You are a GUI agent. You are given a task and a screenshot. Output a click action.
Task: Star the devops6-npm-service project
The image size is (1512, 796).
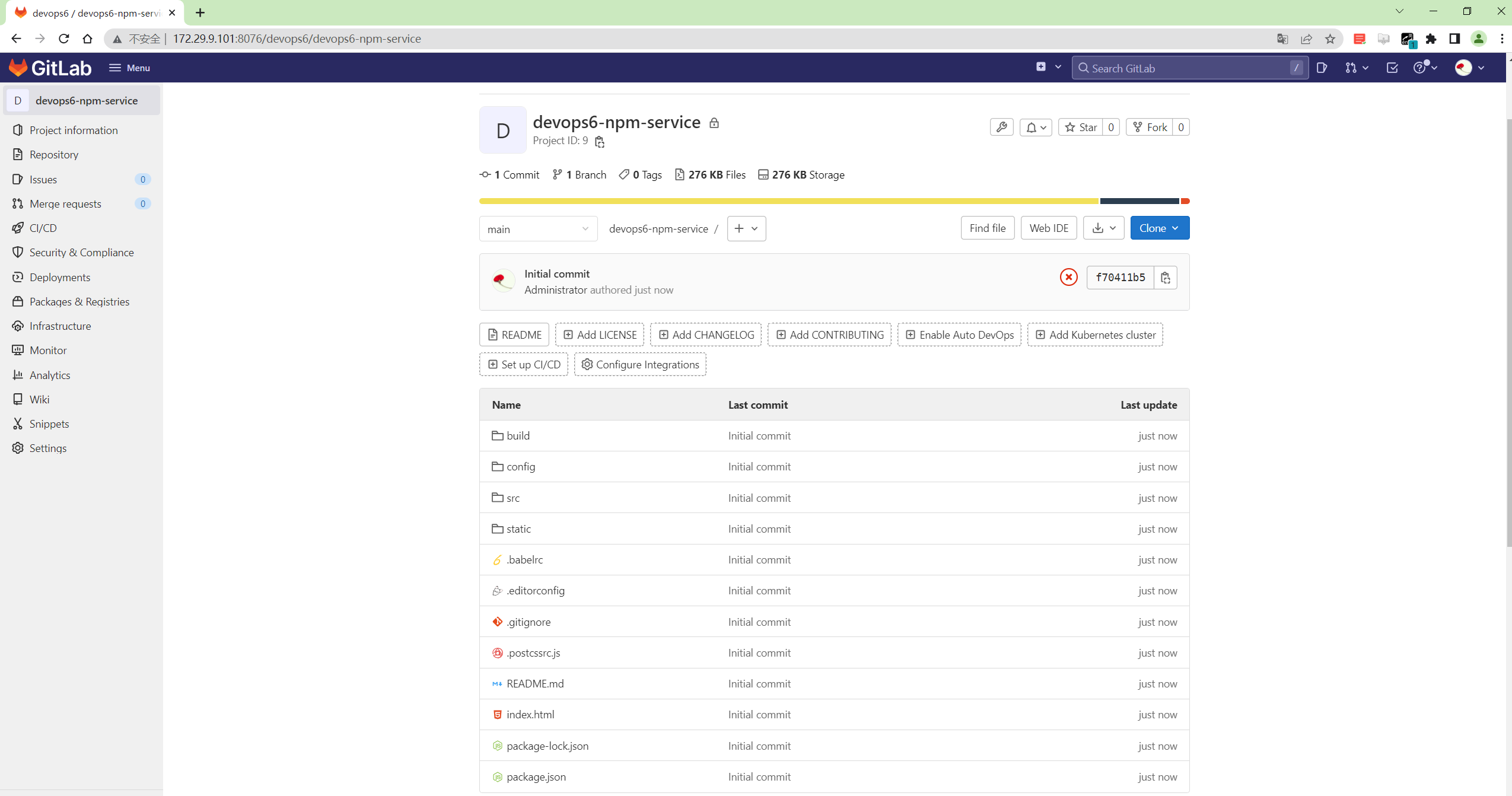pos(1081,127)
